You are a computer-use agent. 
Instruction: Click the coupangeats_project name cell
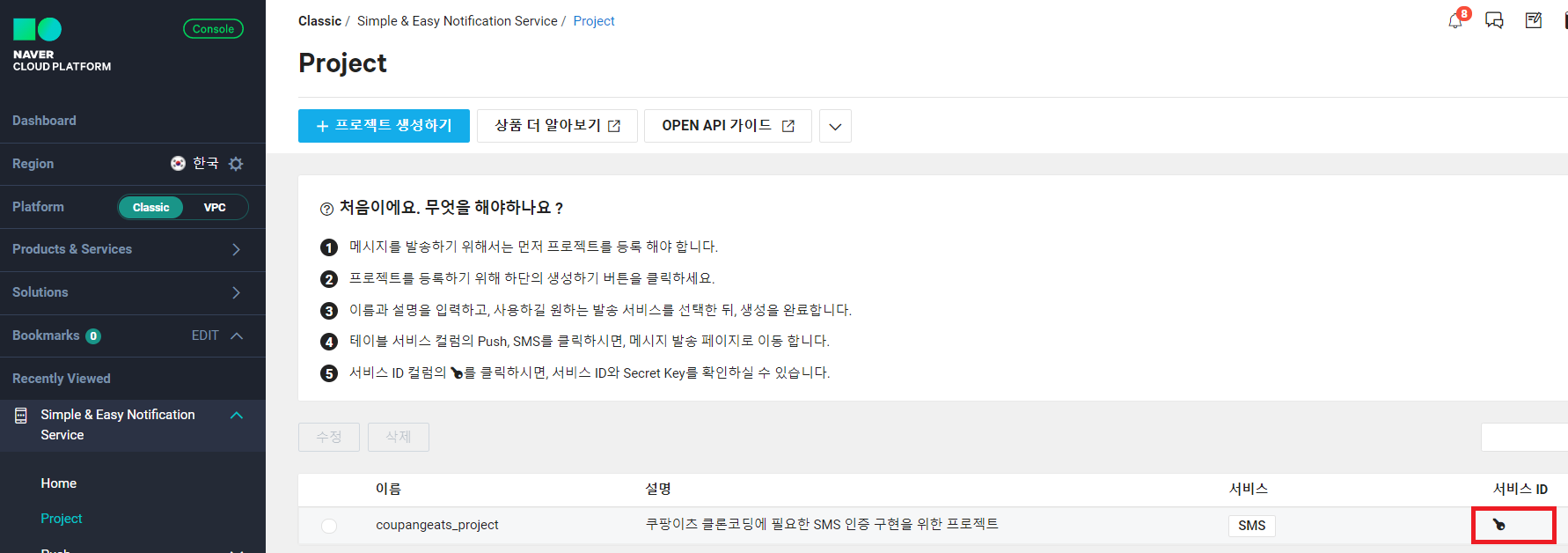[437, 525]
